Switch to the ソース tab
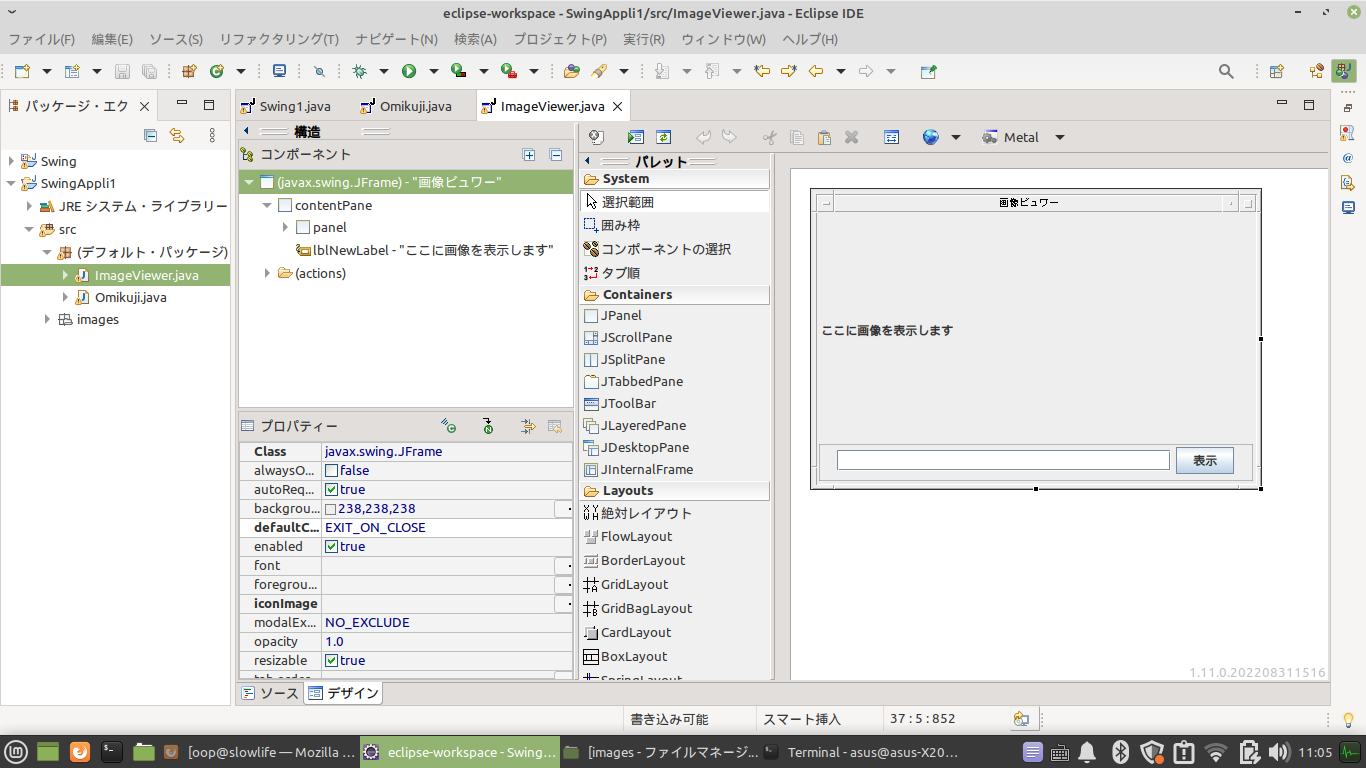This screenshot has width=1366, height=768. pos(270,693)
